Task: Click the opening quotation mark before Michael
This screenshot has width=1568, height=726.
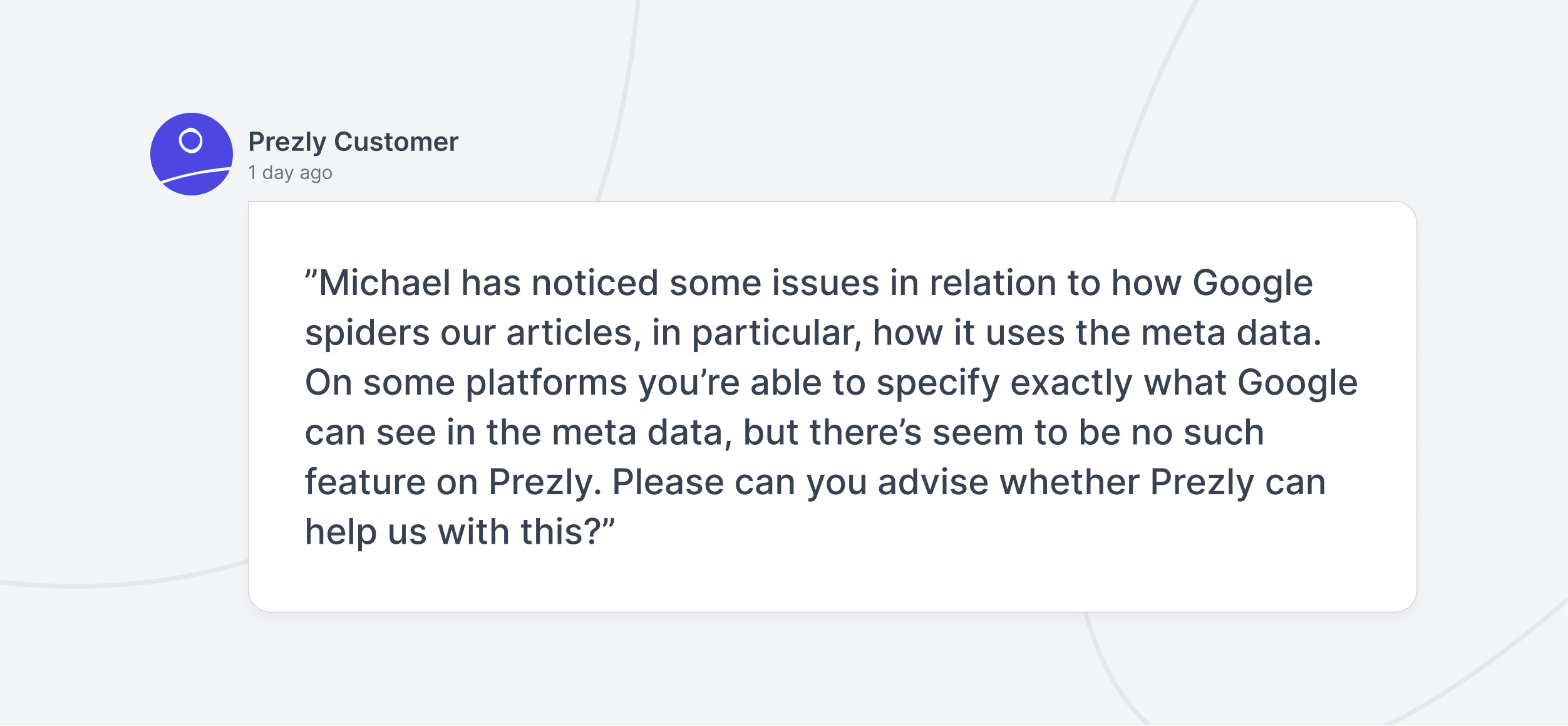Action: pos(311,276)
